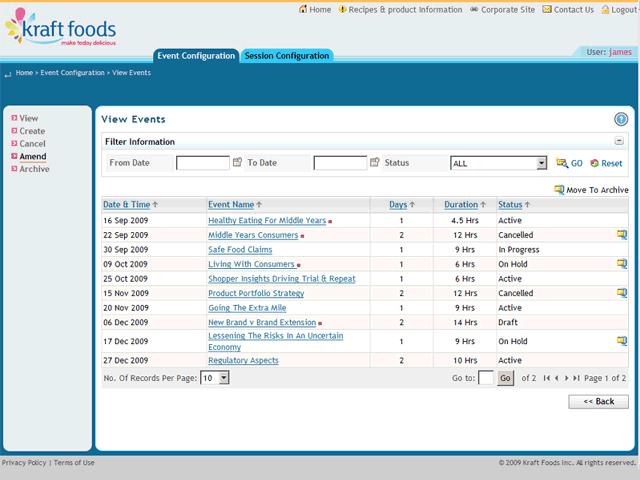Image resolution: width=640 pixels, height=480 pixels.
Task: Click the help icon beside View Events
Action: click(x=620, y=119)
